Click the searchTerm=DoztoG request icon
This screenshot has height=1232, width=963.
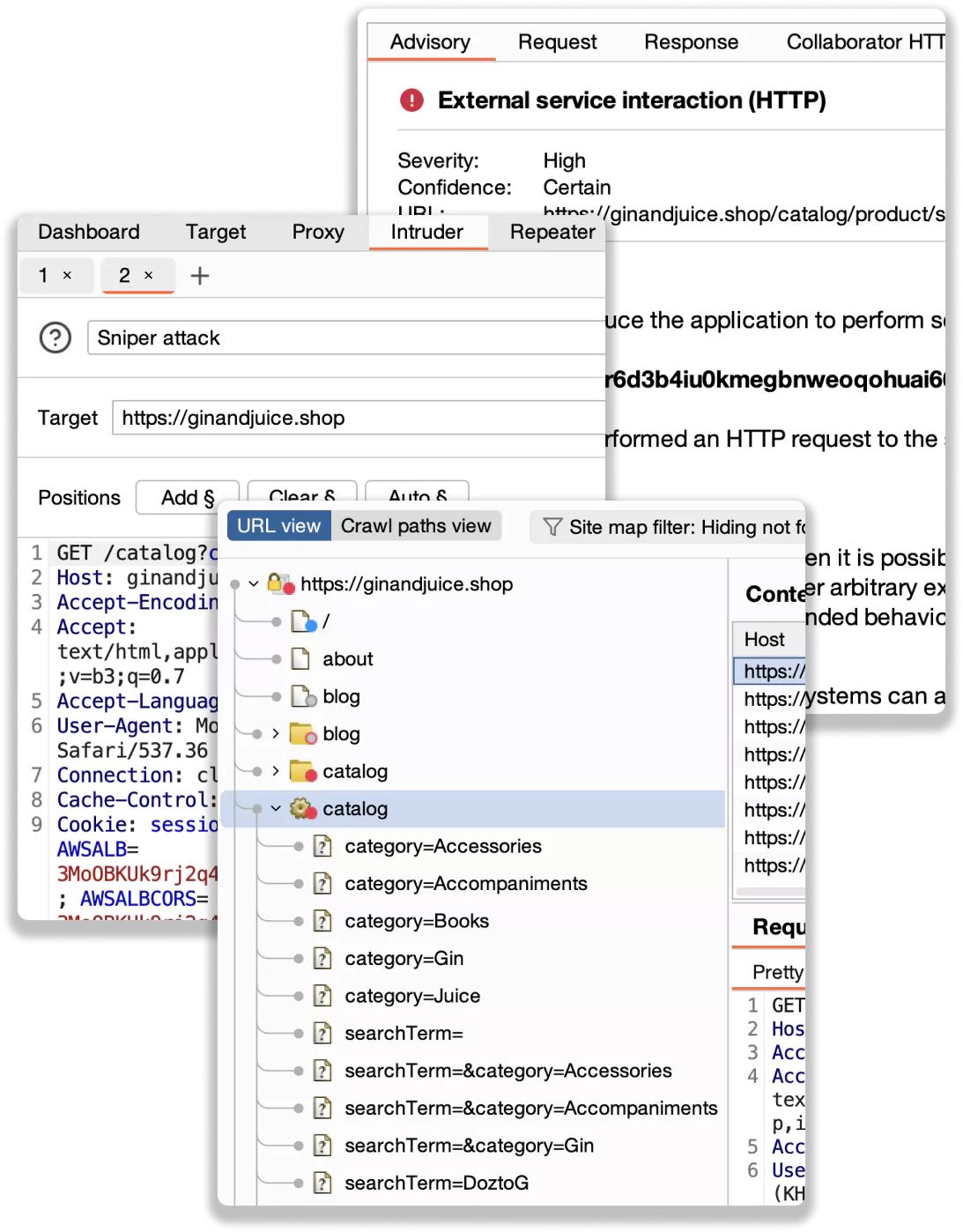pyautogui.click(x=323, y=1184)
